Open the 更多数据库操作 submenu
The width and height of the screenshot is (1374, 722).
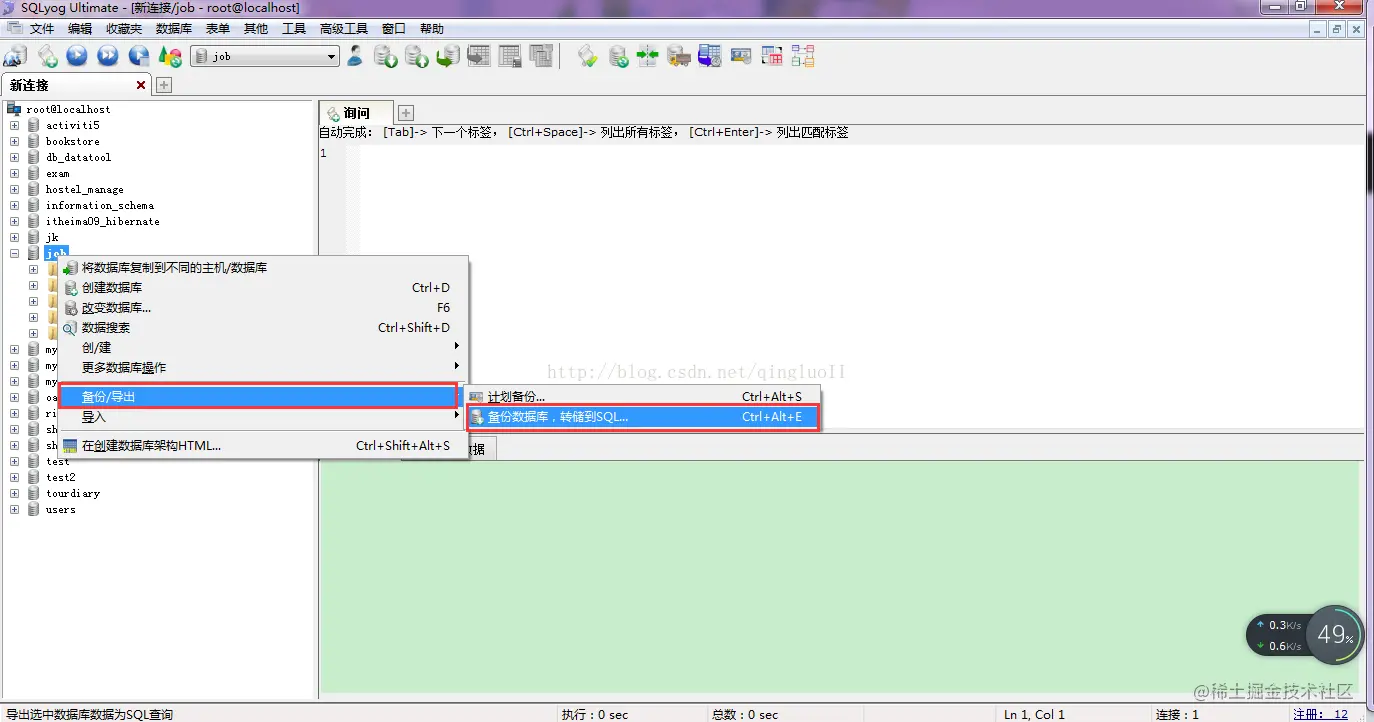pyautogui.click(x=263, y=368)
